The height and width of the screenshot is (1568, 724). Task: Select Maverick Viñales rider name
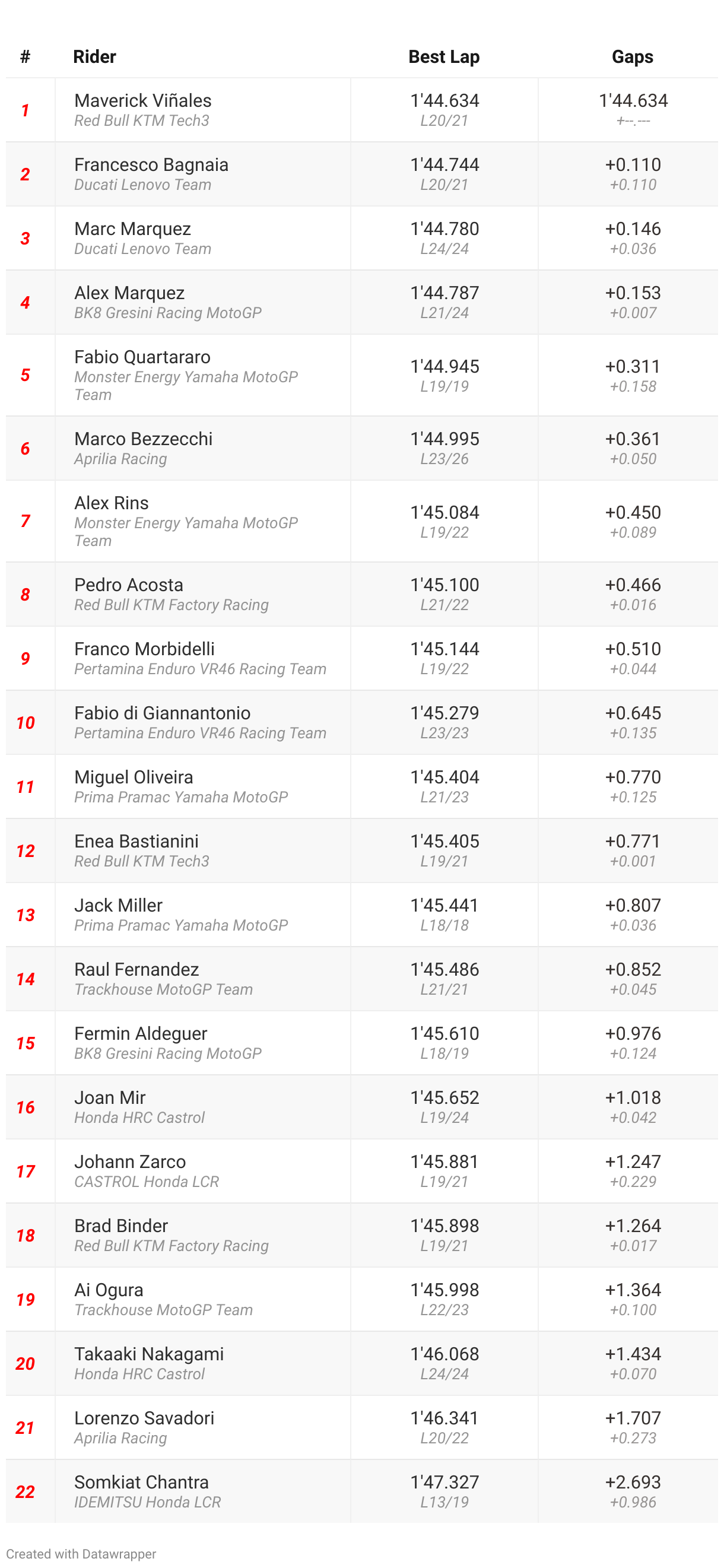tap(143, 100)
